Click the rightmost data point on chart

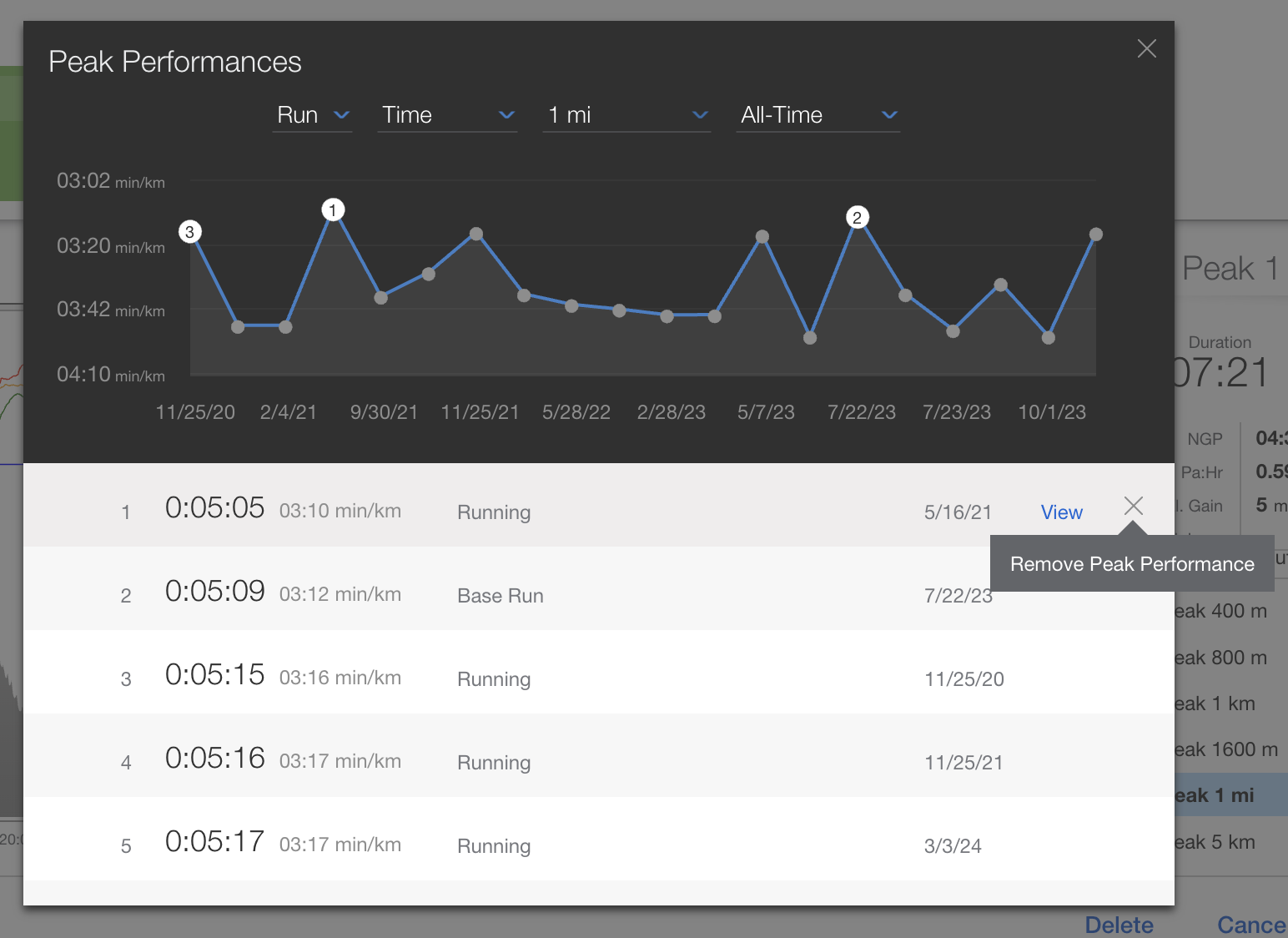click(x=1096, y=234)
